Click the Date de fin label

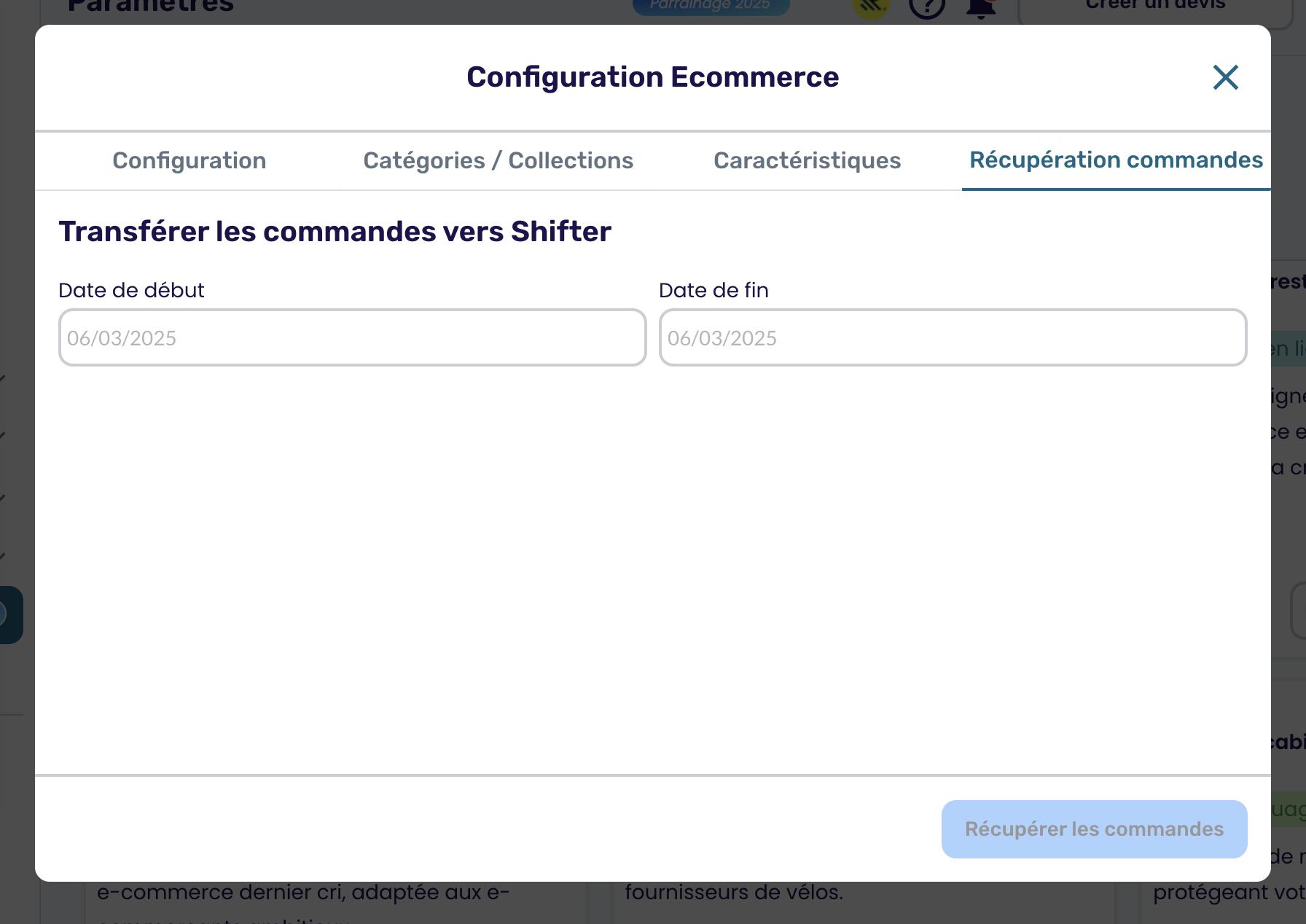713,290
